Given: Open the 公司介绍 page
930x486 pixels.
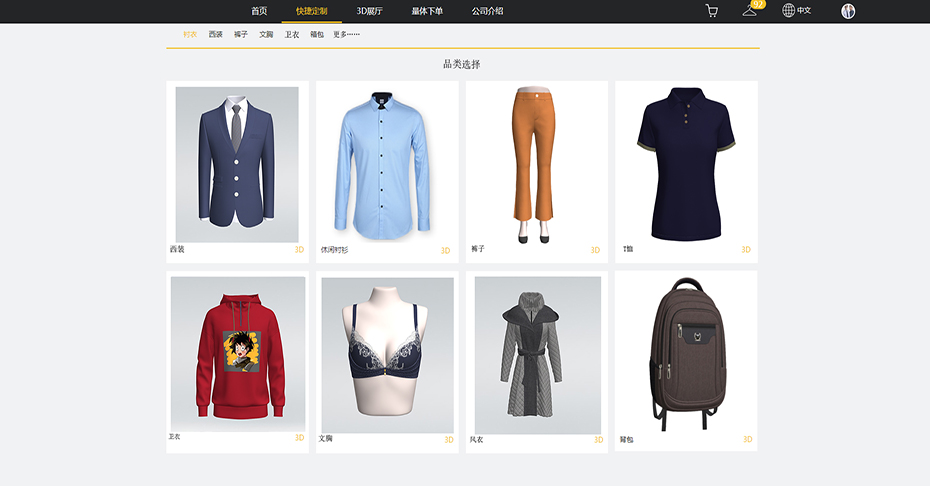Looking at the screenshot, I should click(487, 11).
